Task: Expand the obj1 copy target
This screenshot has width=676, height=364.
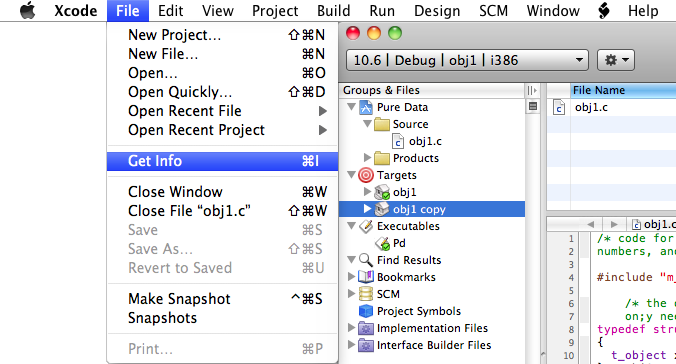Action: coord(367,209)
